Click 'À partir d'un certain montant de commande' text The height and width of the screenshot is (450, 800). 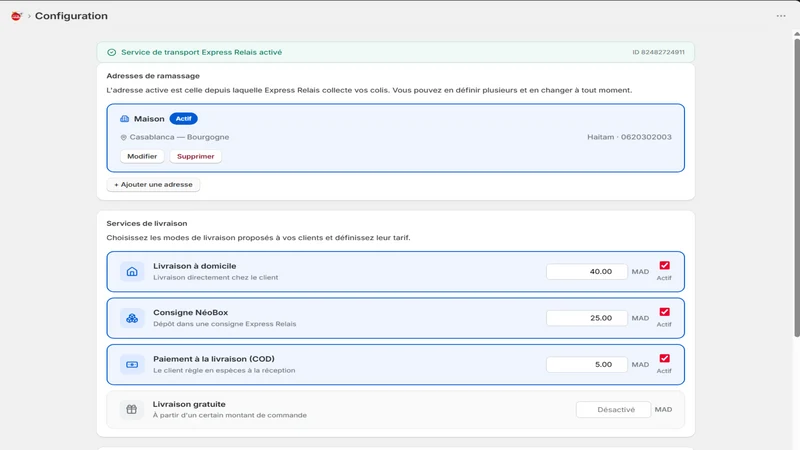click(230, 415)
